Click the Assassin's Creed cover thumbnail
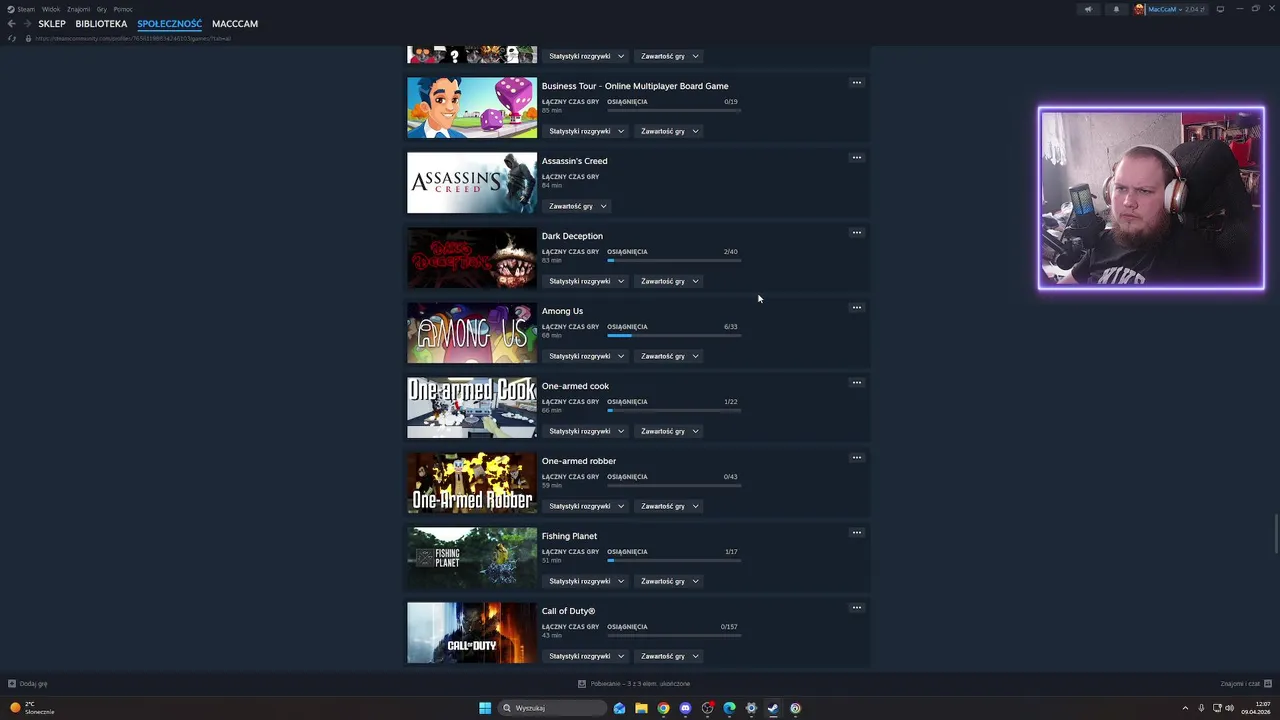The width and height of the screenshot is (1280, 720). [472, 183]
